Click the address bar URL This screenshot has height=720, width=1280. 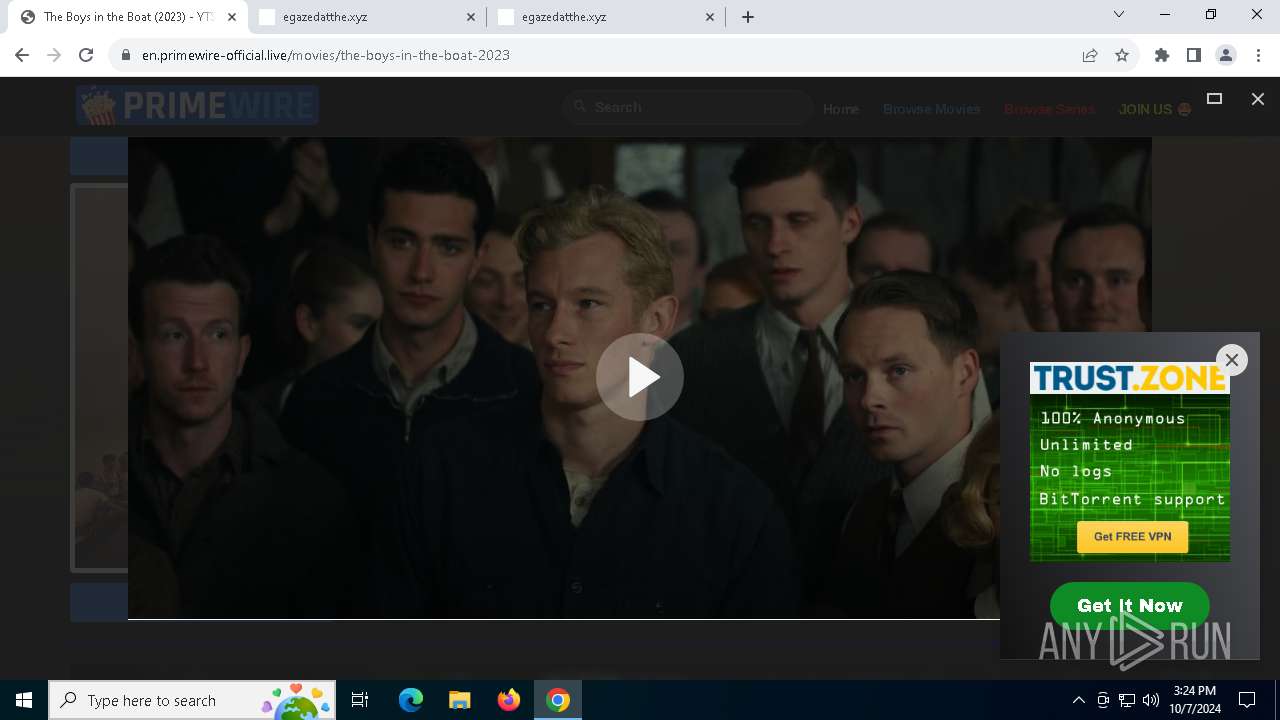click(x=326, y=55)
